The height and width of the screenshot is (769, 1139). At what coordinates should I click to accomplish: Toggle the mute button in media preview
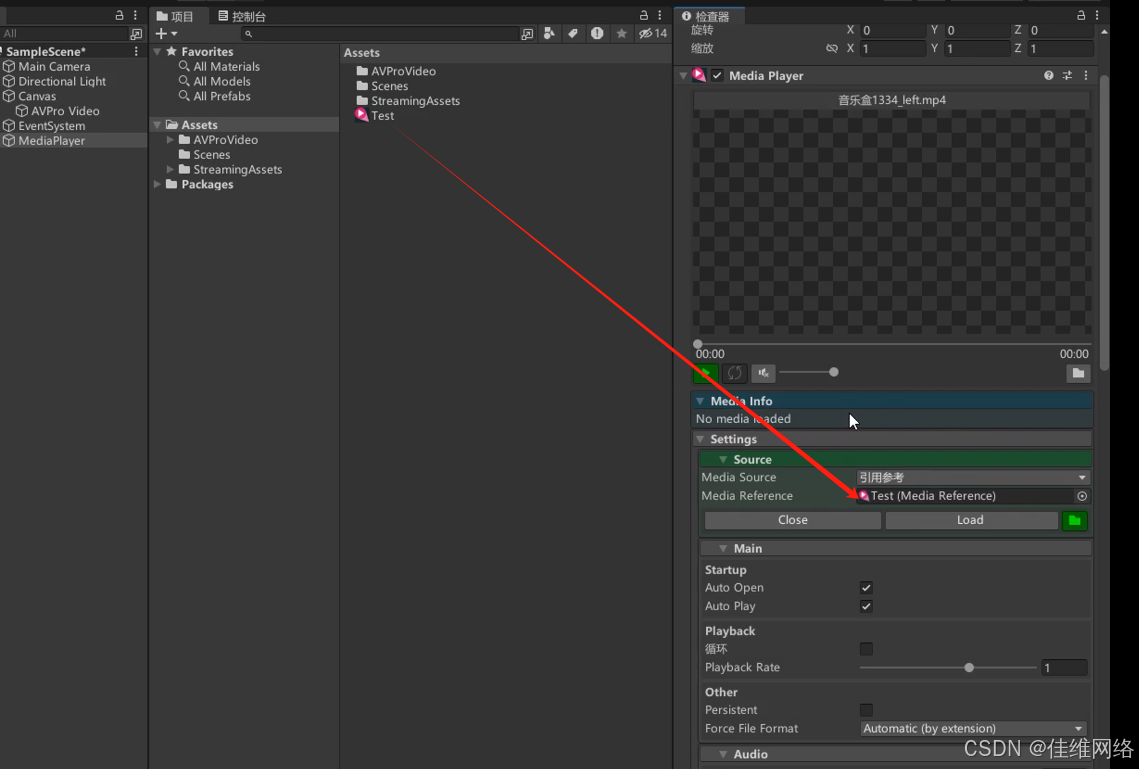[x=763, y=373]
